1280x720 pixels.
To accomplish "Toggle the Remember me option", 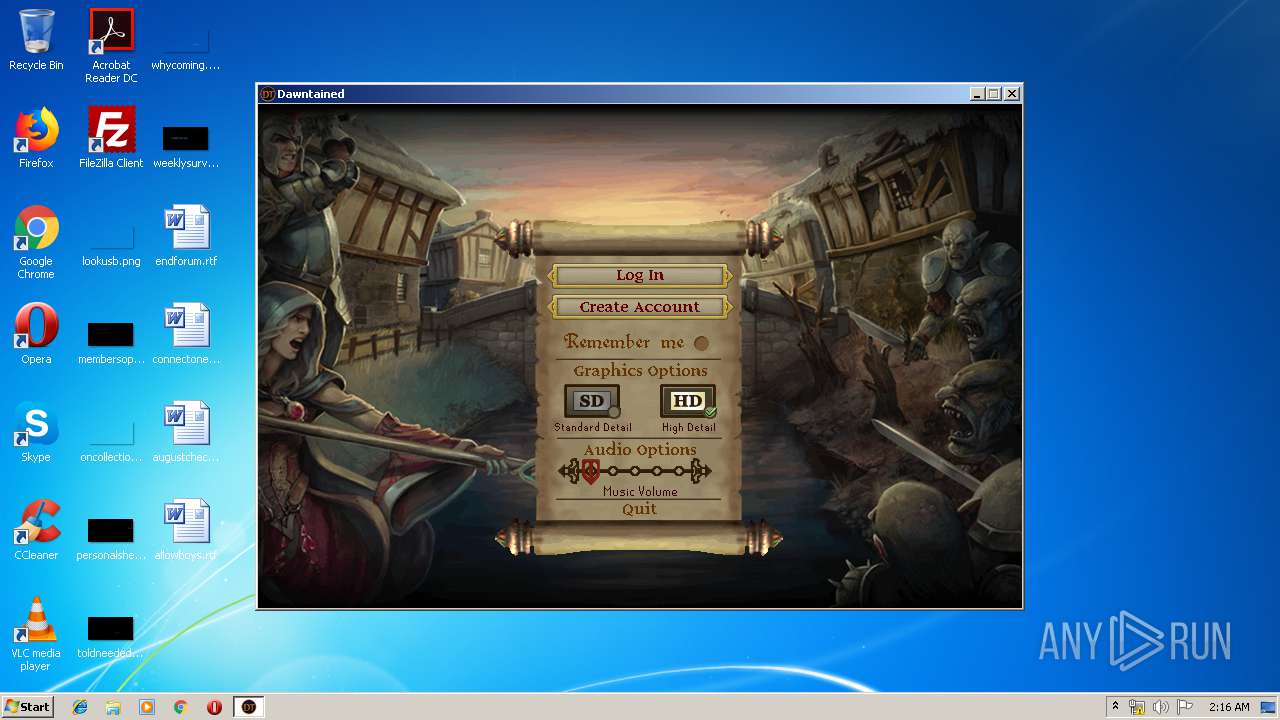I will tap(701, 343).
